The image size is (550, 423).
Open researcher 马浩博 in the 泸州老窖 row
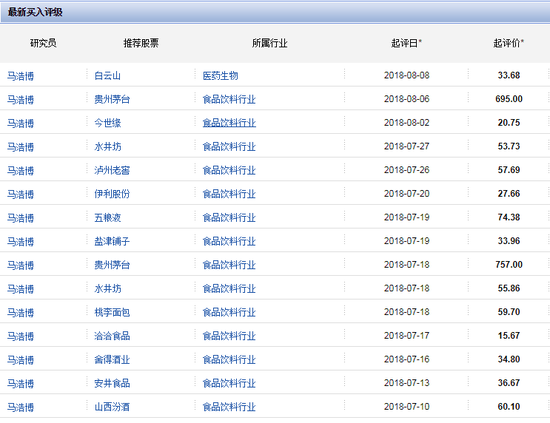(x=21, y=171)
